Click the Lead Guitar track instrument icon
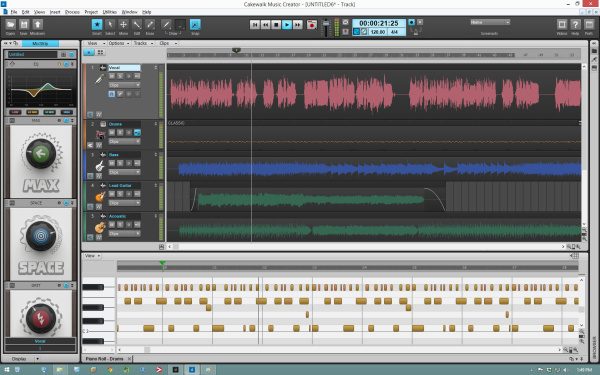This screenshot has height=375, width=600. [x=100, y=197]
